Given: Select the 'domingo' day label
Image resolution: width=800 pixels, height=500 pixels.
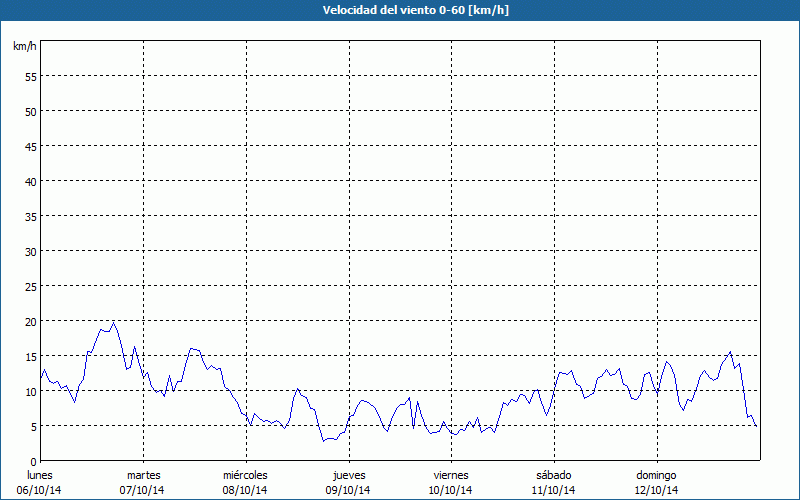Looking at the screenshot, I should (657, 475).
